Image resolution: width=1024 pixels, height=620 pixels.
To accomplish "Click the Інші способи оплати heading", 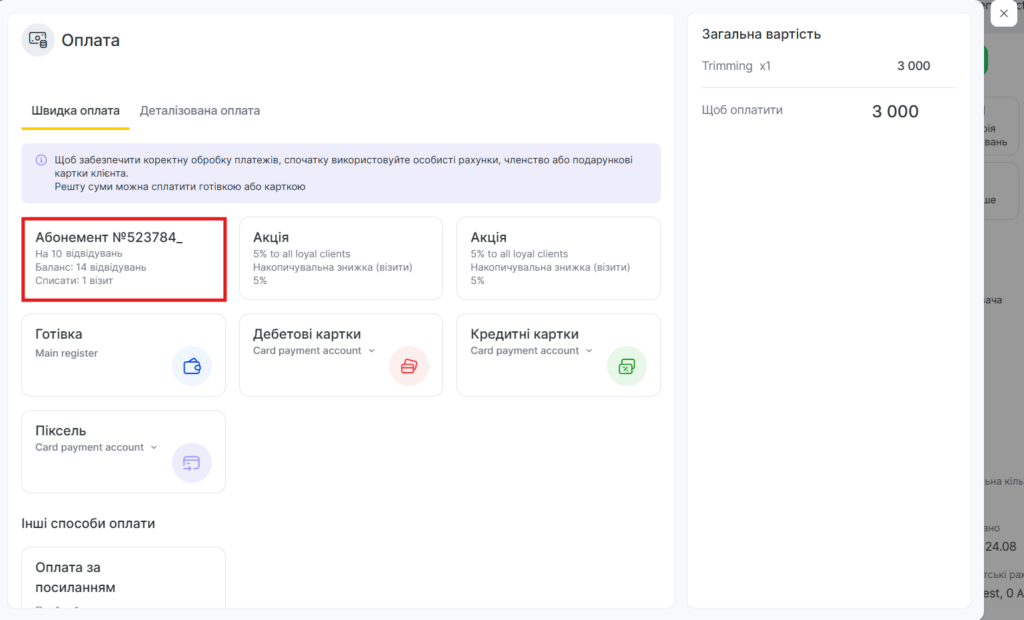I will pyautogui.click(x=88, y=523).
